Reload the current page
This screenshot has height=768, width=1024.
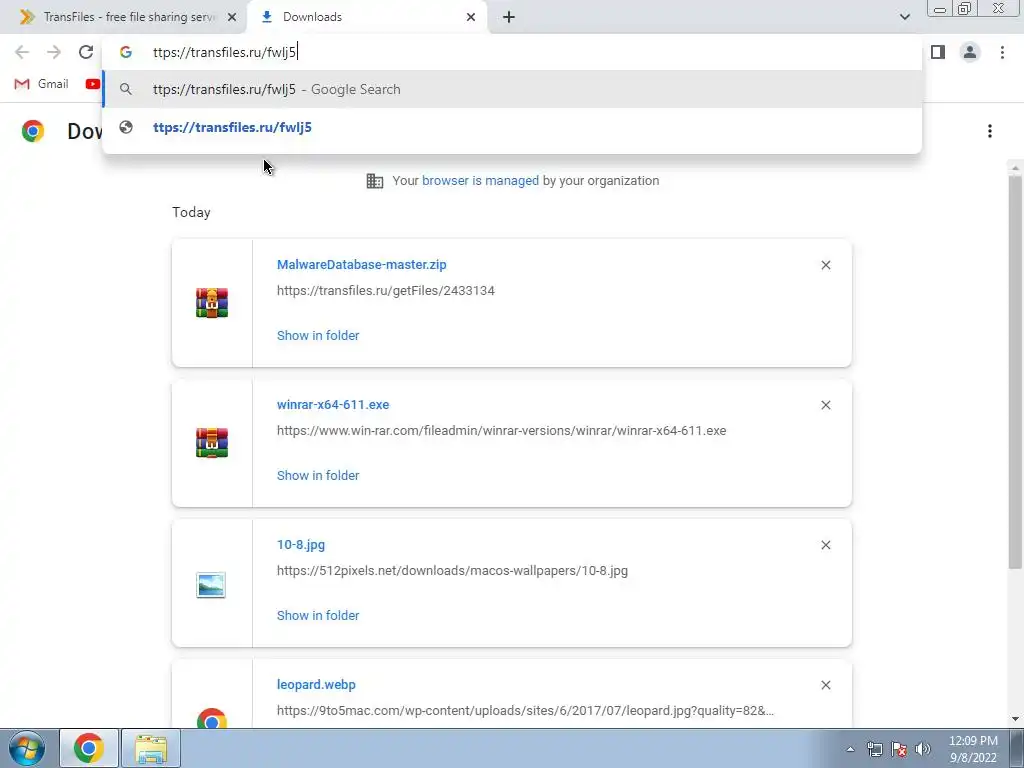pyautogui.click(x=86, y=52)
